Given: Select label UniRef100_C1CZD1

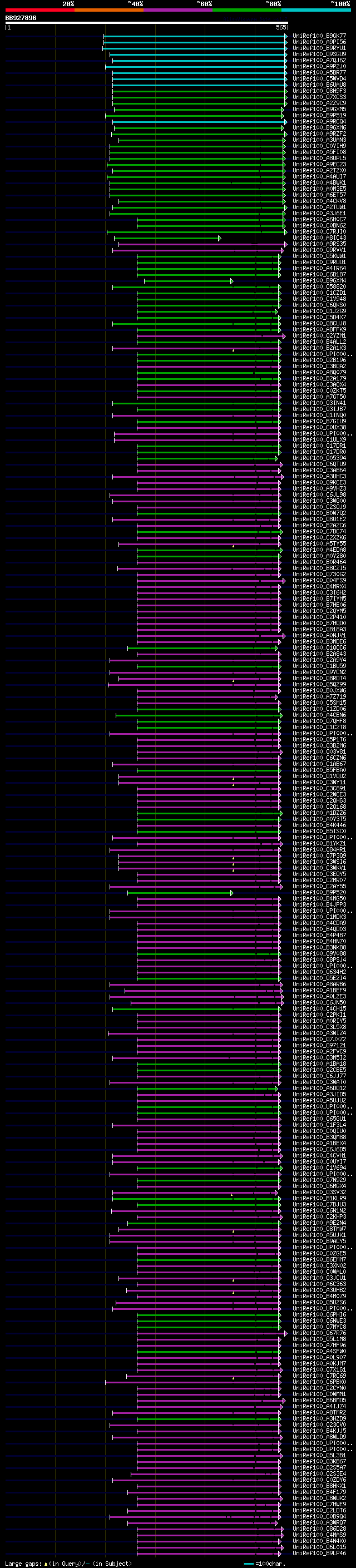Looking at the screenshot, I should click(x=319, y=293).
